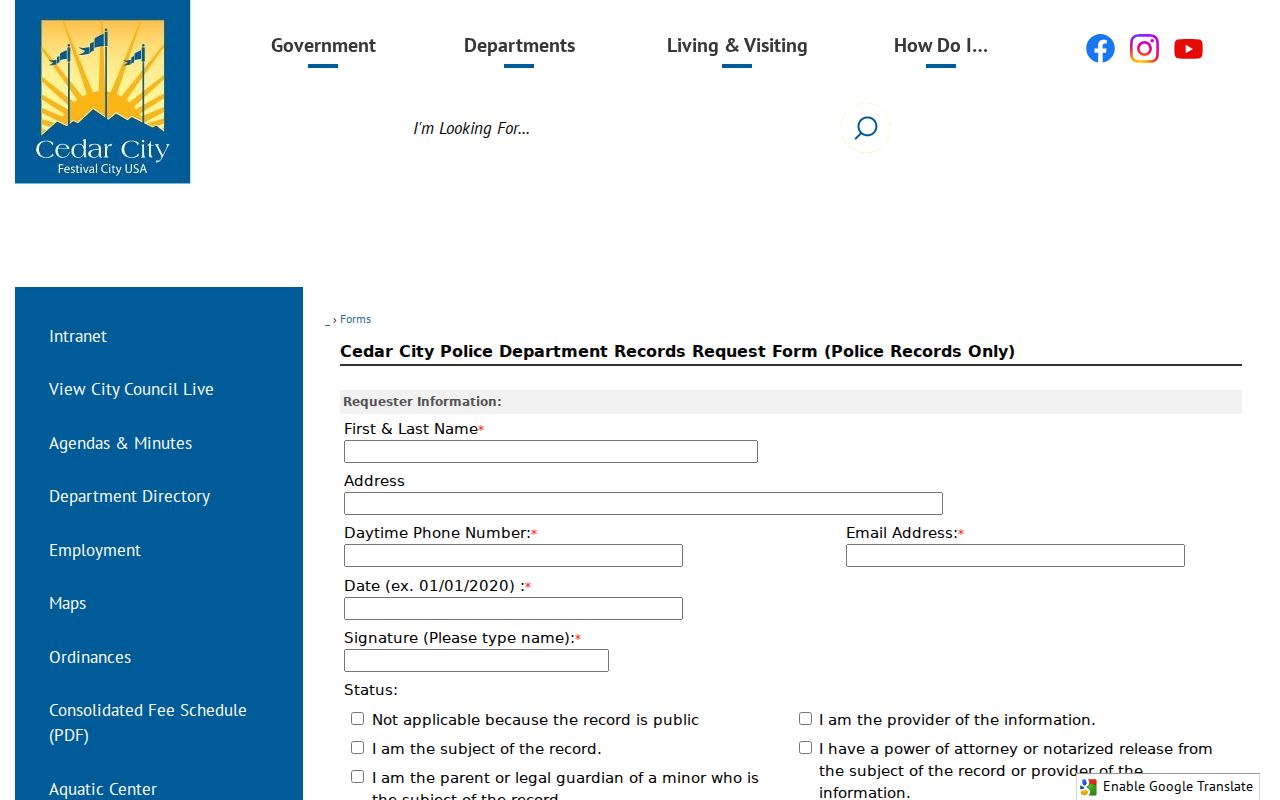Viewport: 1280px width, 800px height.
Task: Click the Date input field
Action: click(x=513, y=608)
